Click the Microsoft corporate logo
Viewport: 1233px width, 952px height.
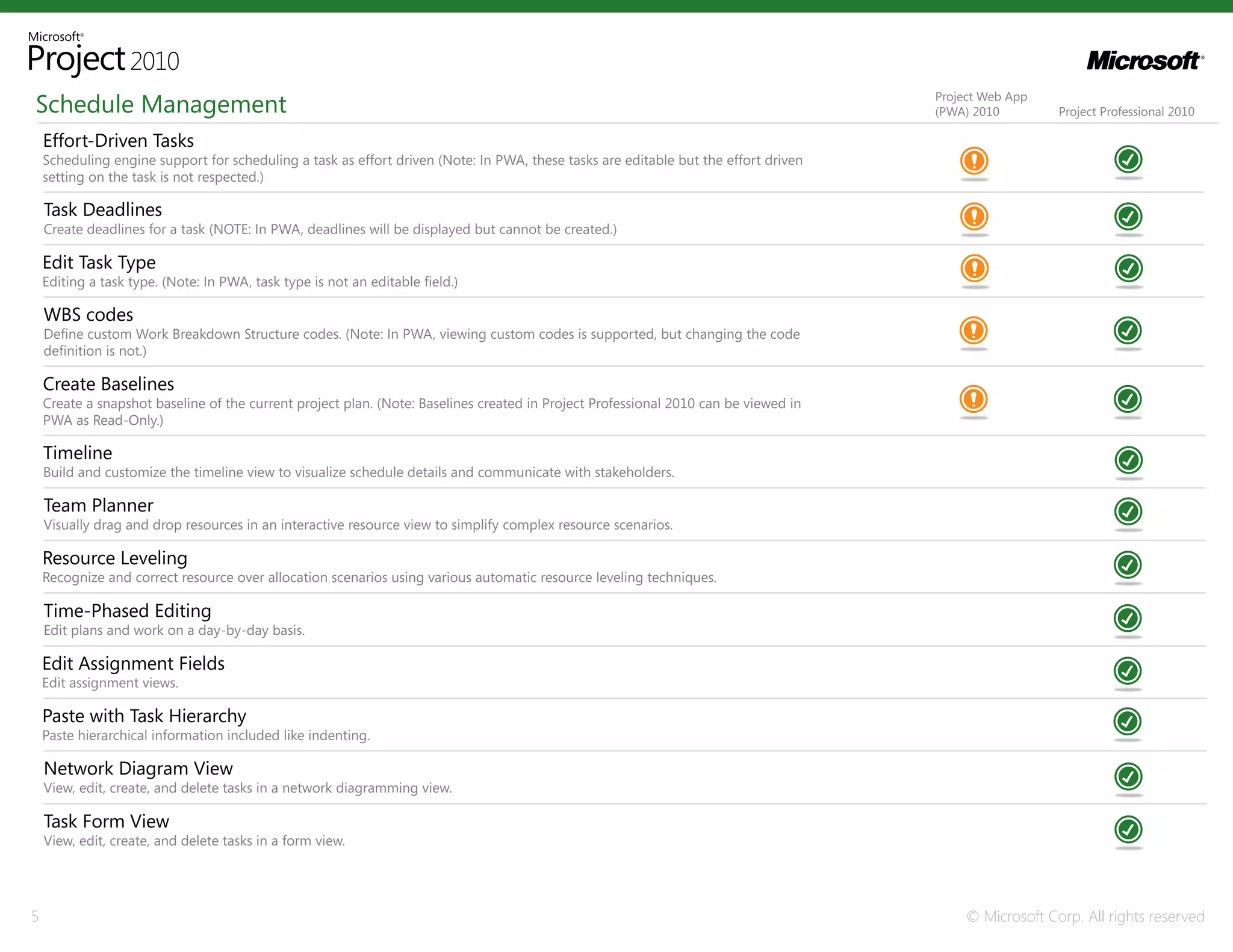pyautogui.click(x=1145, y=61)
